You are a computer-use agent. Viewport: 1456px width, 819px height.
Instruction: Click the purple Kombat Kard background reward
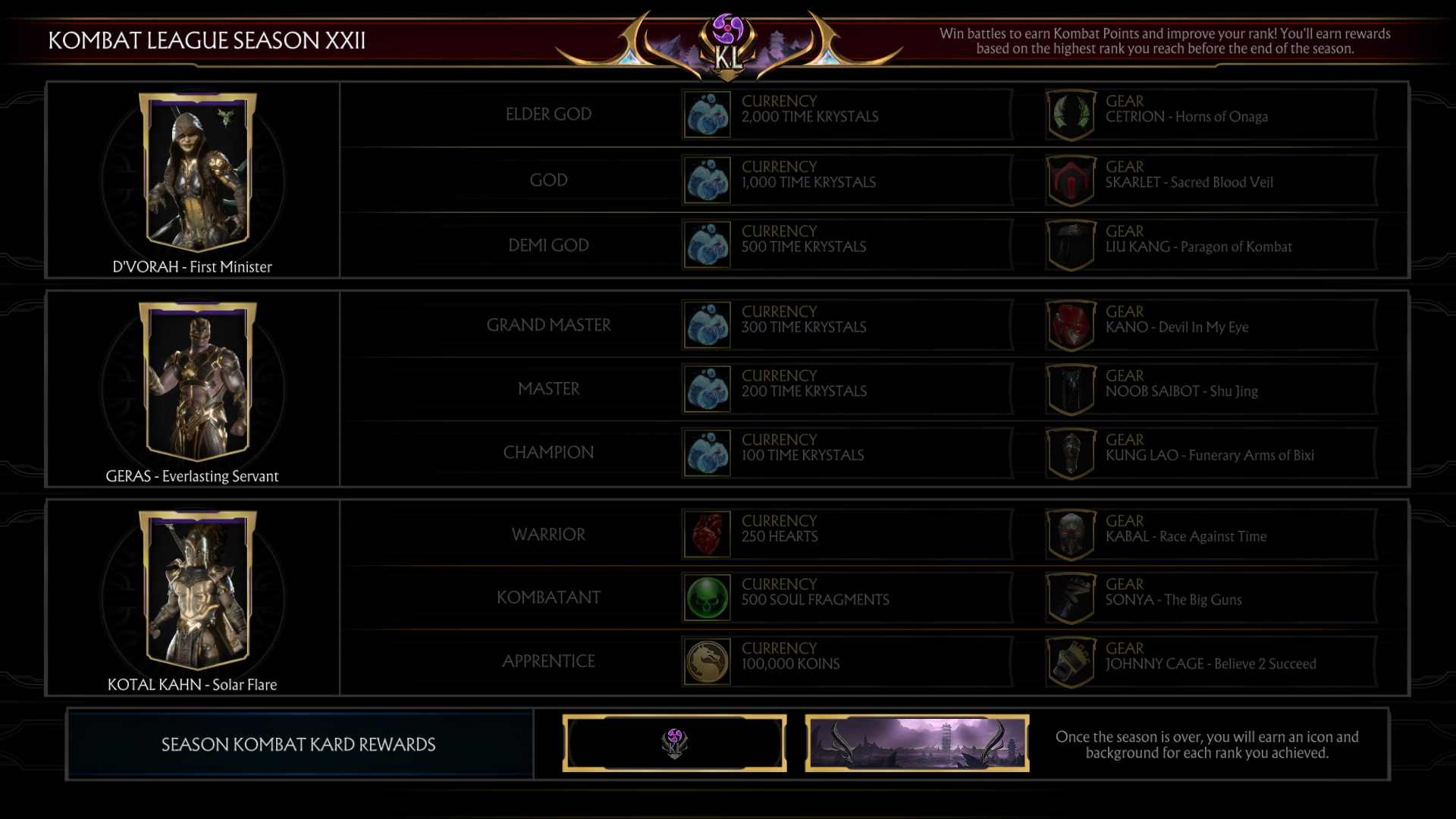(917, 743)
